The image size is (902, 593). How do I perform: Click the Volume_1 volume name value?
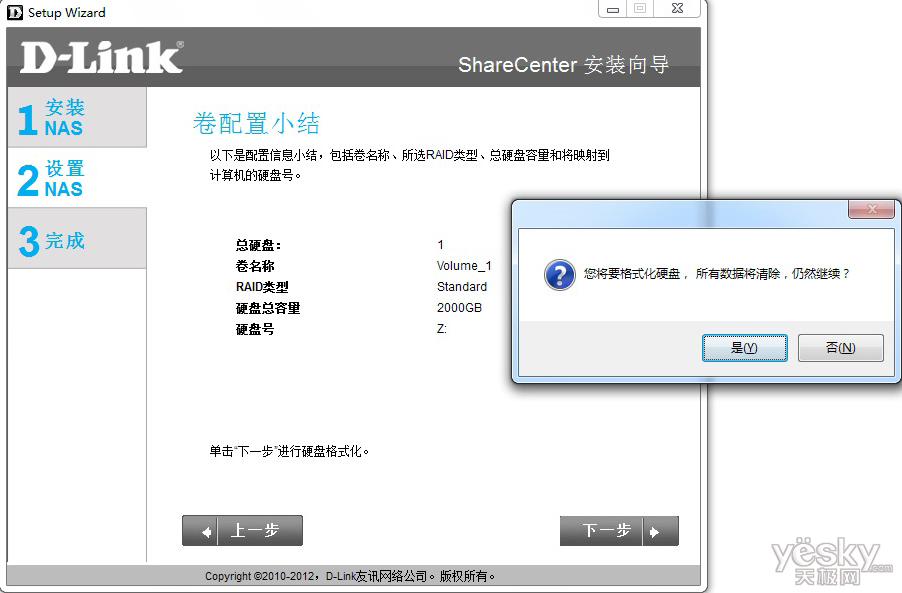tap(464, 266)
